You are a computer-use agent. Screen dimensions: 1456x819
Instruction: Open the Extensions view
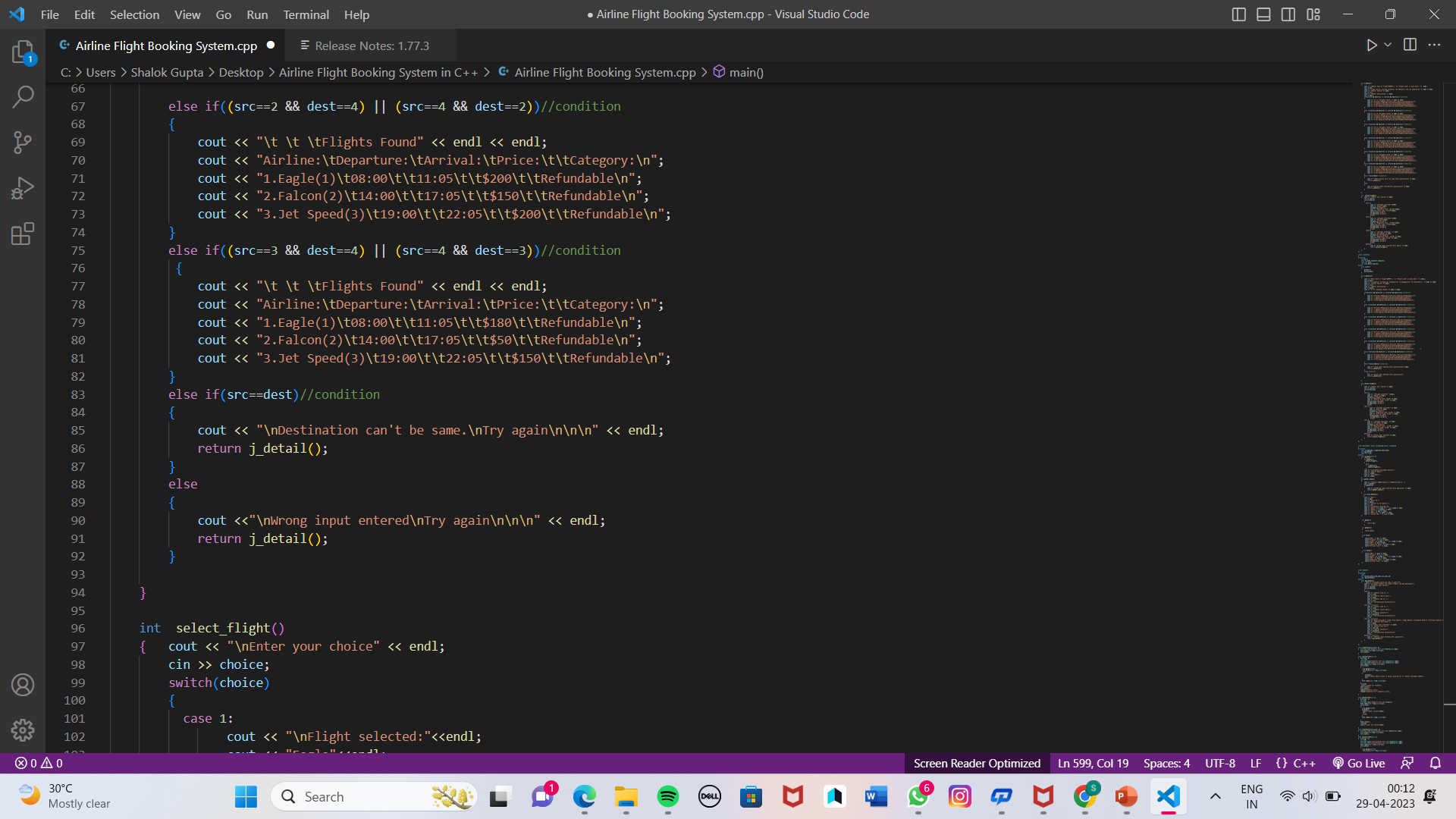pos(23,234)
